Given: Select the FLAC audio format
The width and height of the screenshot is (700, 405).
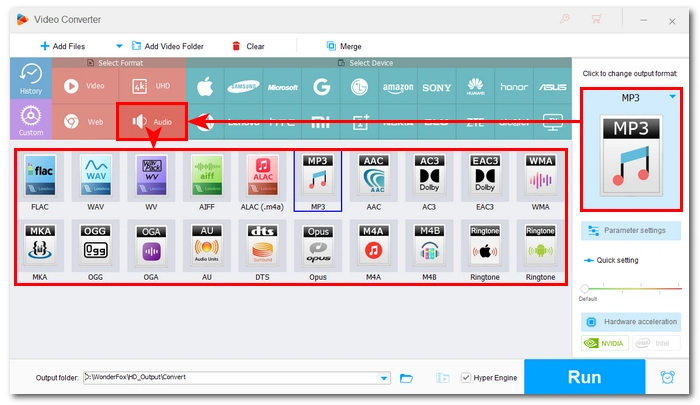Looking at the screenshot, I should click(x=40, y=176).
